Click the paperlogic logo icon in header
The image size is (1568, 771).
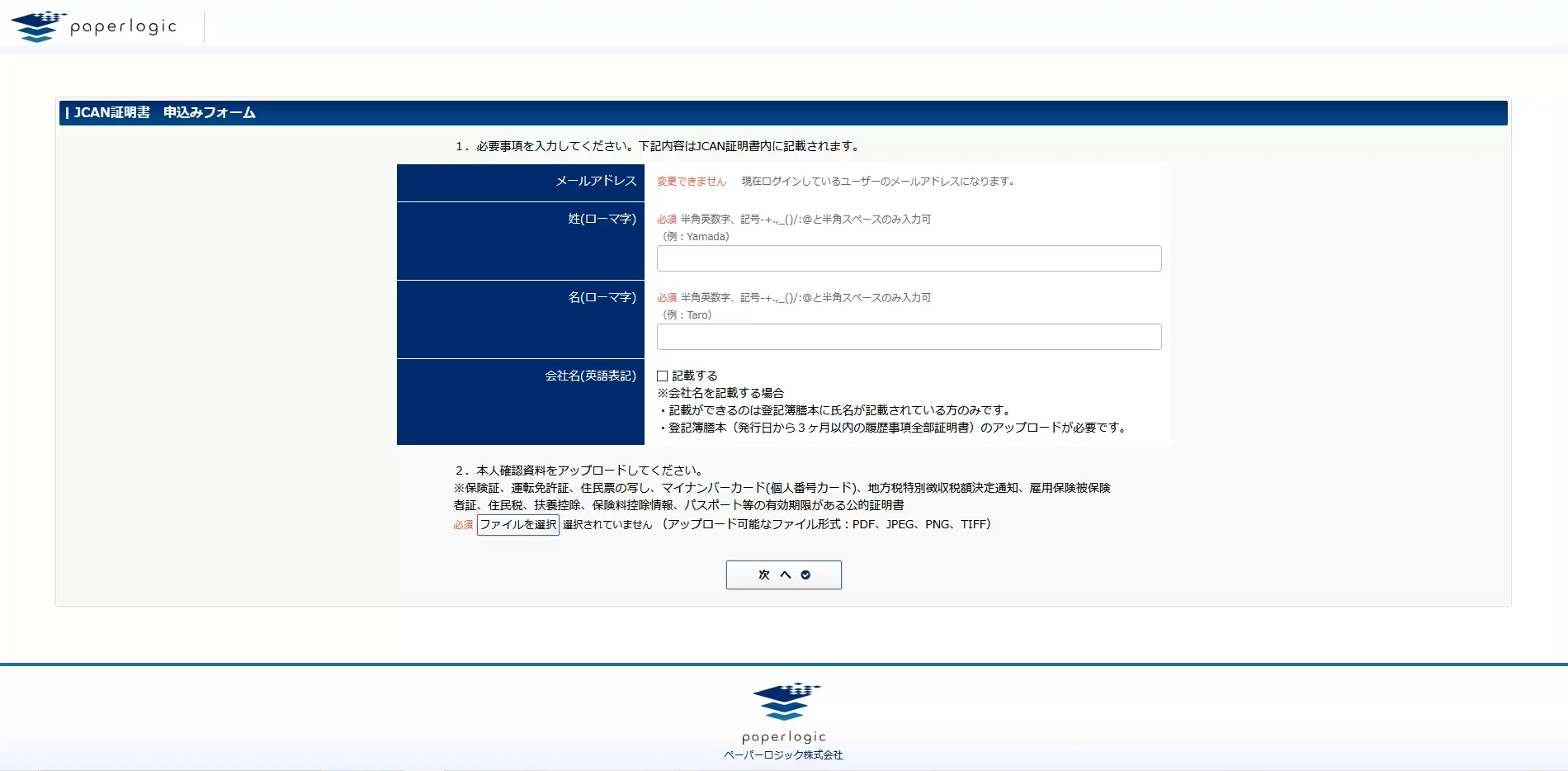coord(37,26)
